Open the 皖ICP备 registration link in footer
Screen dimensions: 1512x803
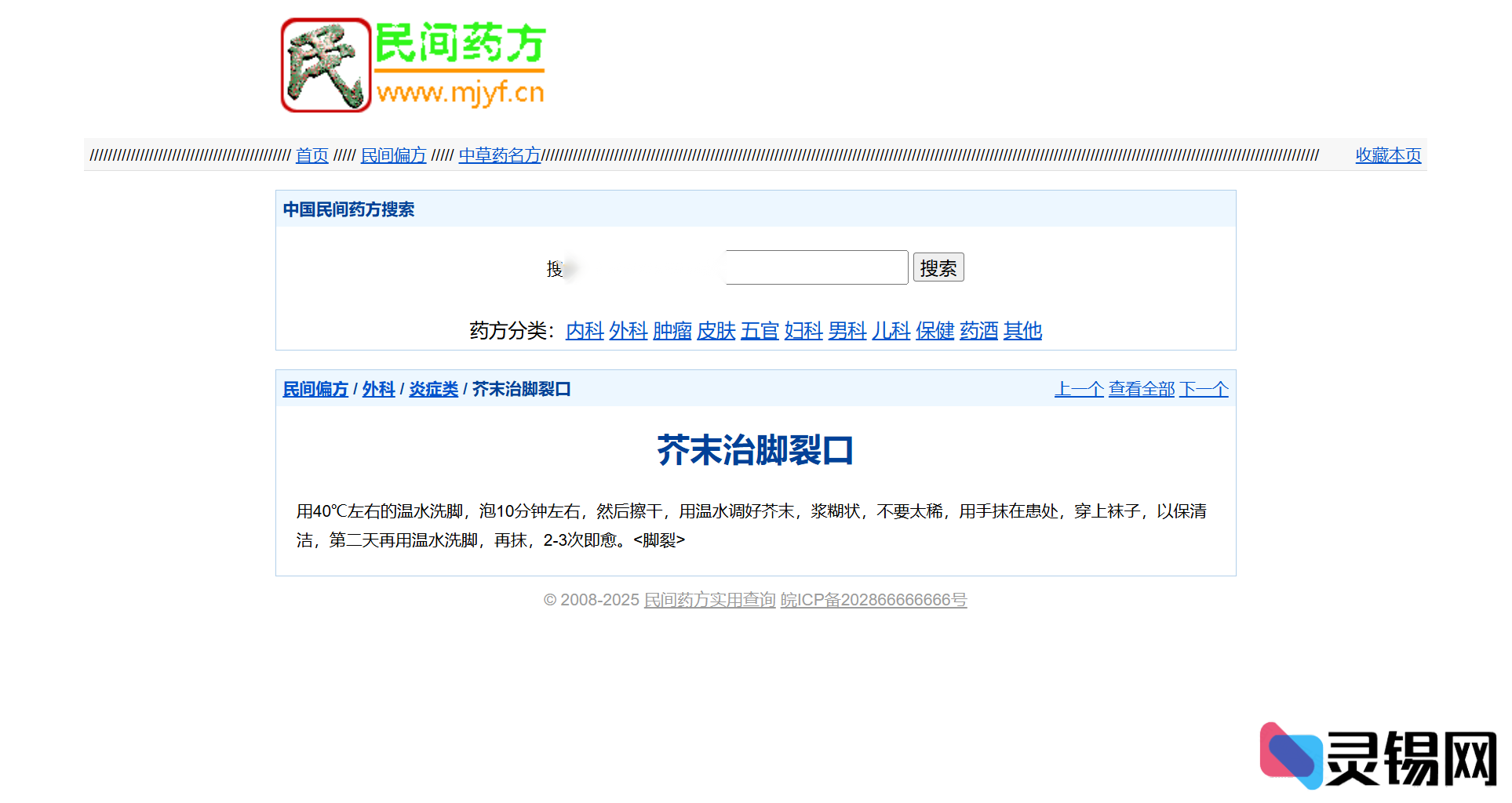[x=873, y=601]
